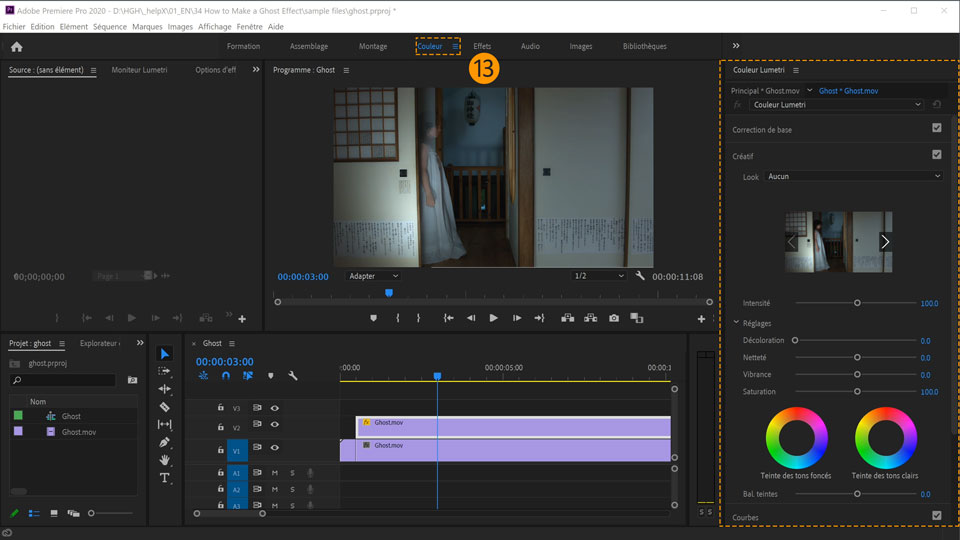Select the Razor tool in the toolbox
This screenshot has width=960, height=540.
pos(165,407)
